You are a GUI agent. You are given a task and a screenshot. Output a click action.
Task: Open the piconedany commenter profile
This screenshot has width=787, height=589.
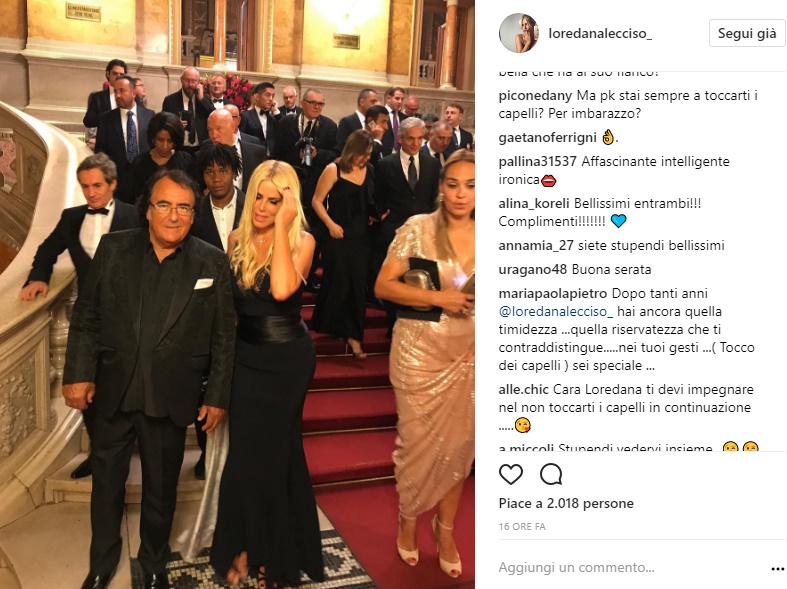click(x=535, y=95)
